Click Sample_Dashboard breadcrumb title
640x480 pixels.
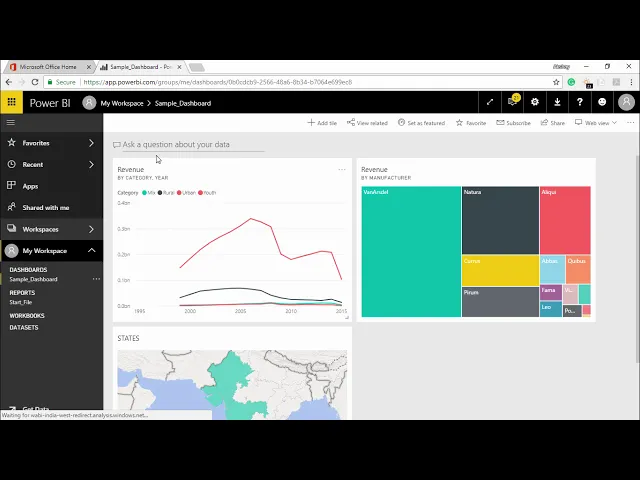(183, 103)
